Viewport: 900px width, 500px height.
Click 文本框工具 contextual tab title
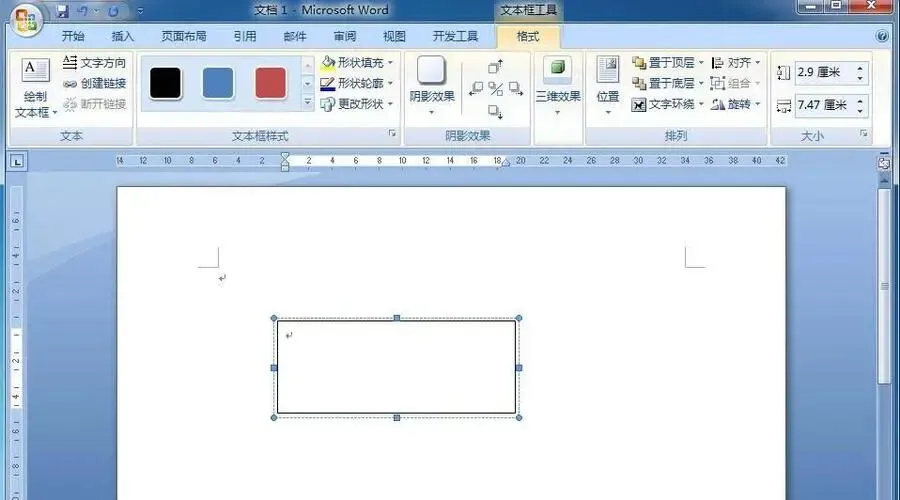[528, 10]
